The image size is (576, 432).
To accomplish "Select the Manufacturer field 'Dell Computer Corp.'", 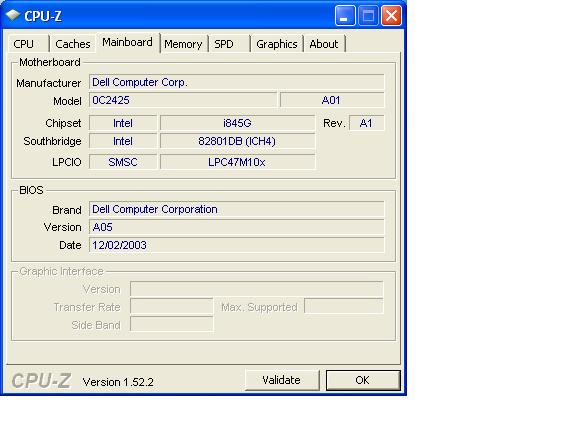I will (x=237, y=82).
